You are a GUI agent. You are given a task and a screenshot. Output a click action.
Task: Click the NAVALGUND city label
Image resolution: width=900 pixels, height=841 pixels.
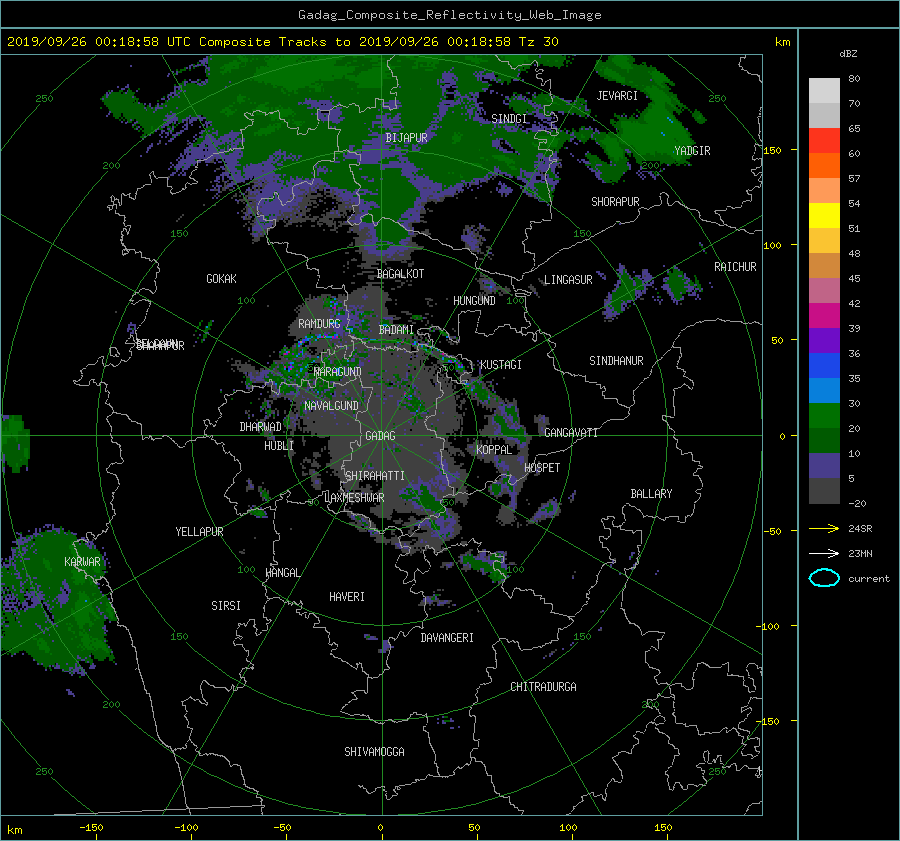click(x=331, y=405)
